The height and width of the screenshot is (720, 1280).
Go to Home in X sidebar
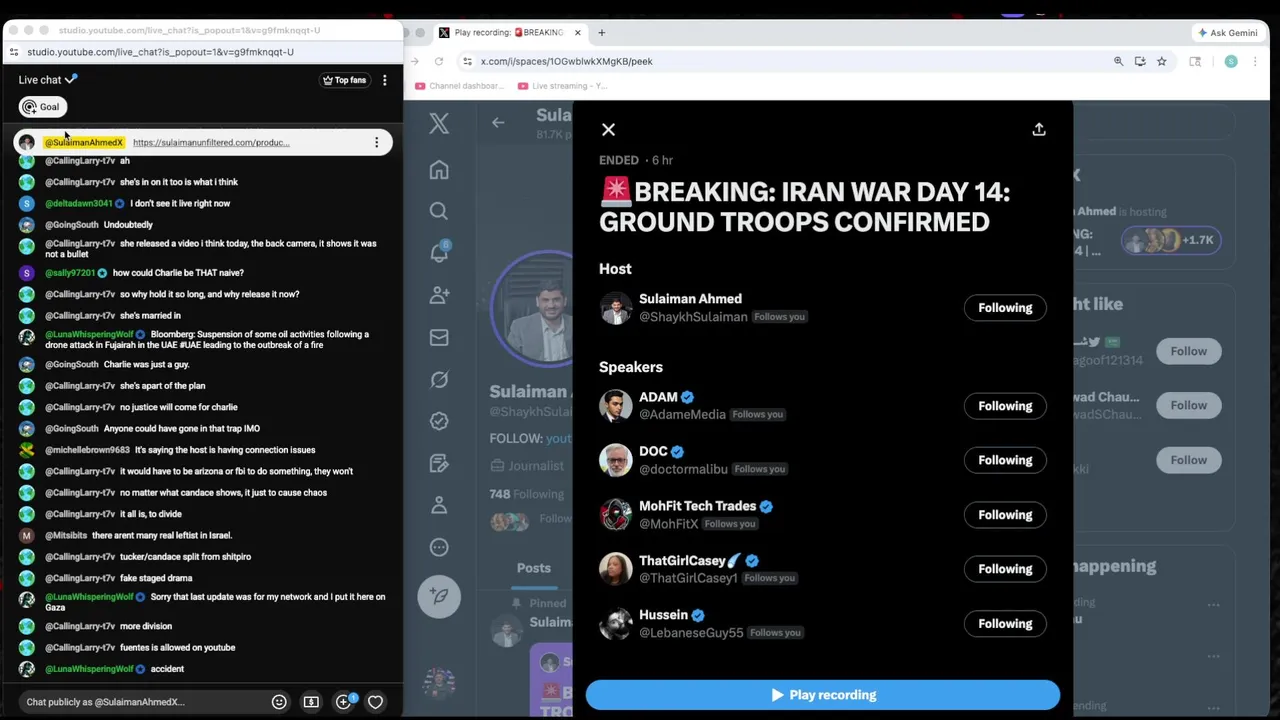[439, 170]
